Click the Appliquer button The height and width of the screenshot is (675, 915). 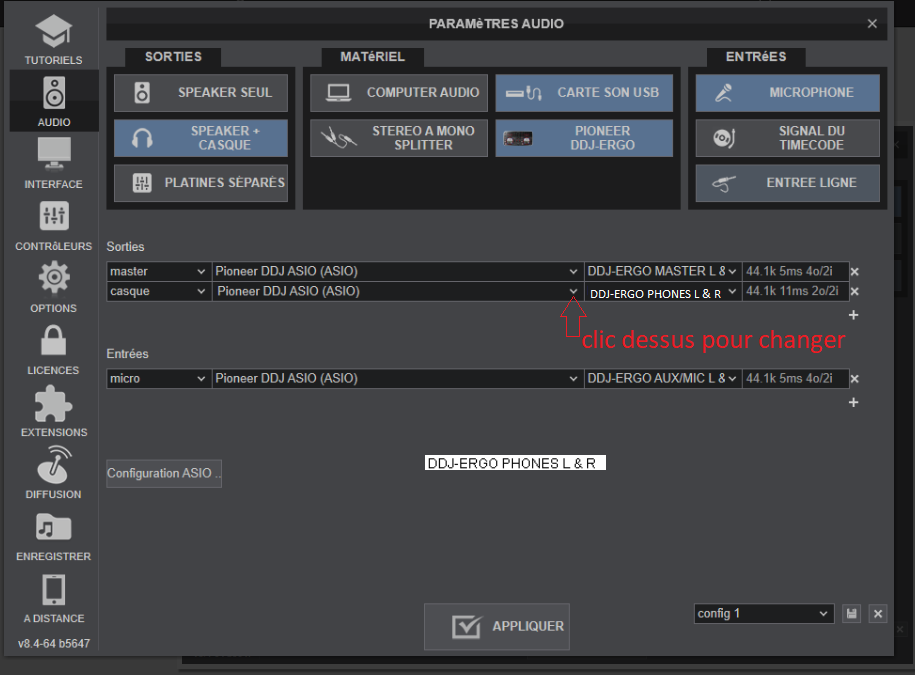point(497,627)
